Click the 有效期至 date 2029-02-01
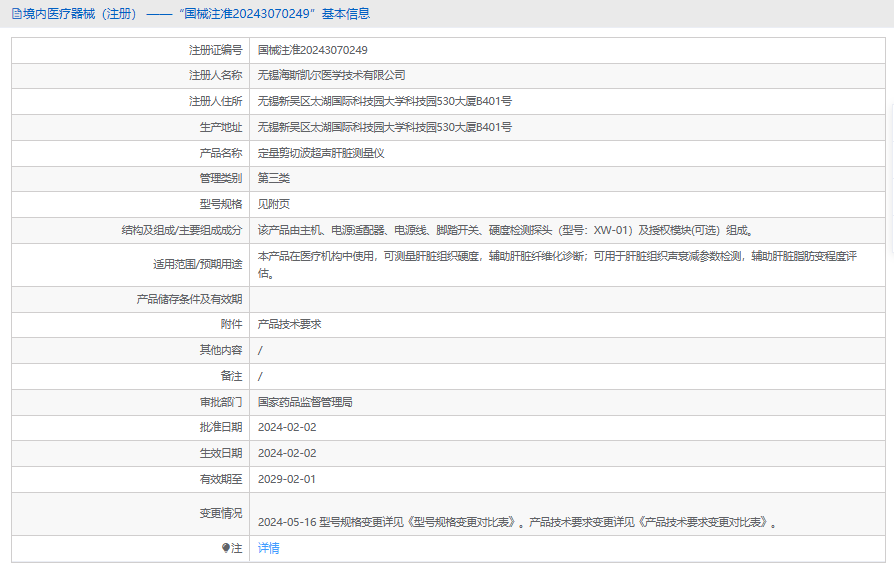 tap(286, 479)
